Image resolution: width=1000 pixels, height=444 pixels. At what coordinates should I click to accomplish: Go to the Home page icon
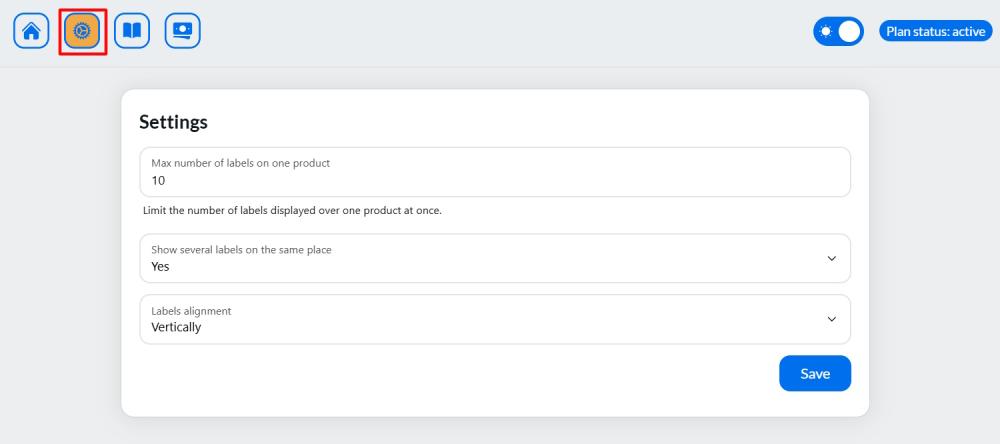pyautogui.click(x=31, y=31)
